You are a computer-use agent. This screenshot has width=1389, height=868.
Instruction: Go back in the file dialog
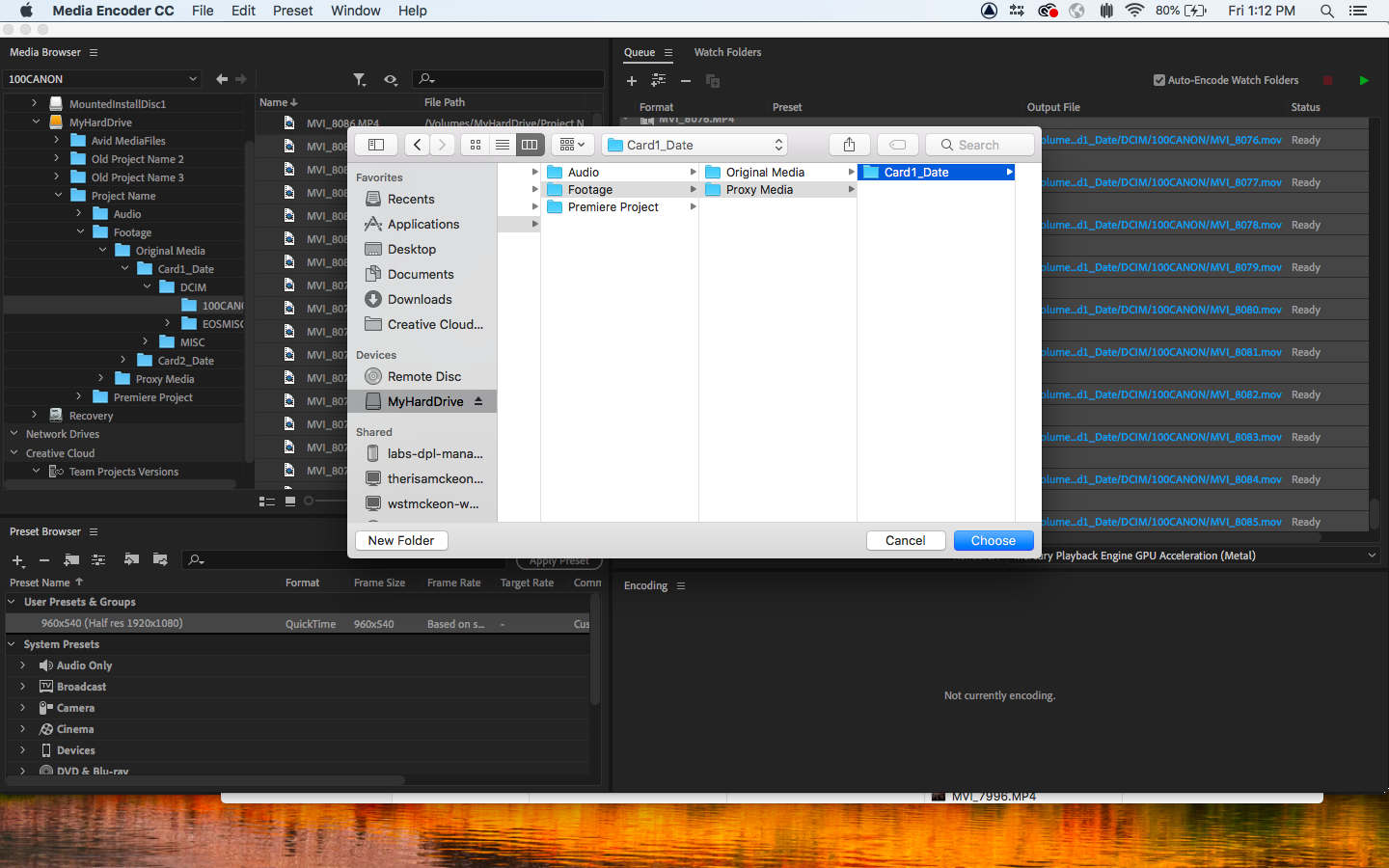[x=417, y=145]
